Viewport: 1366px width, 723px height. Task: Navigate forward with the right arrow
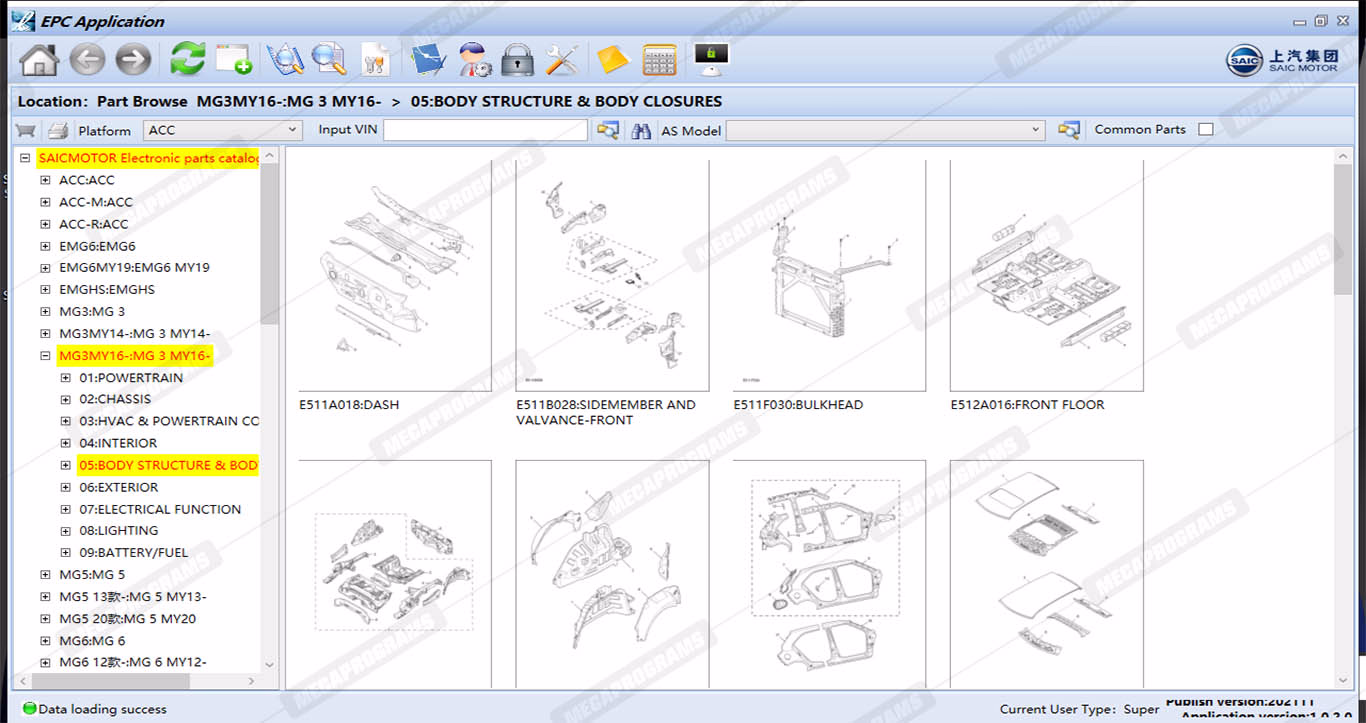click(x=133, y=59)
